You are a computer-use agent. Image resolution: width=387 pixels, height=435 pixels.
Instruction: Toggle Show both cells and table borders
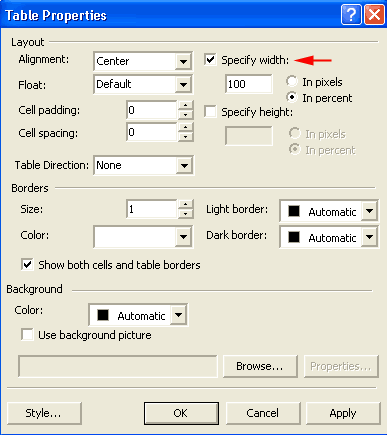click(27, 265)
